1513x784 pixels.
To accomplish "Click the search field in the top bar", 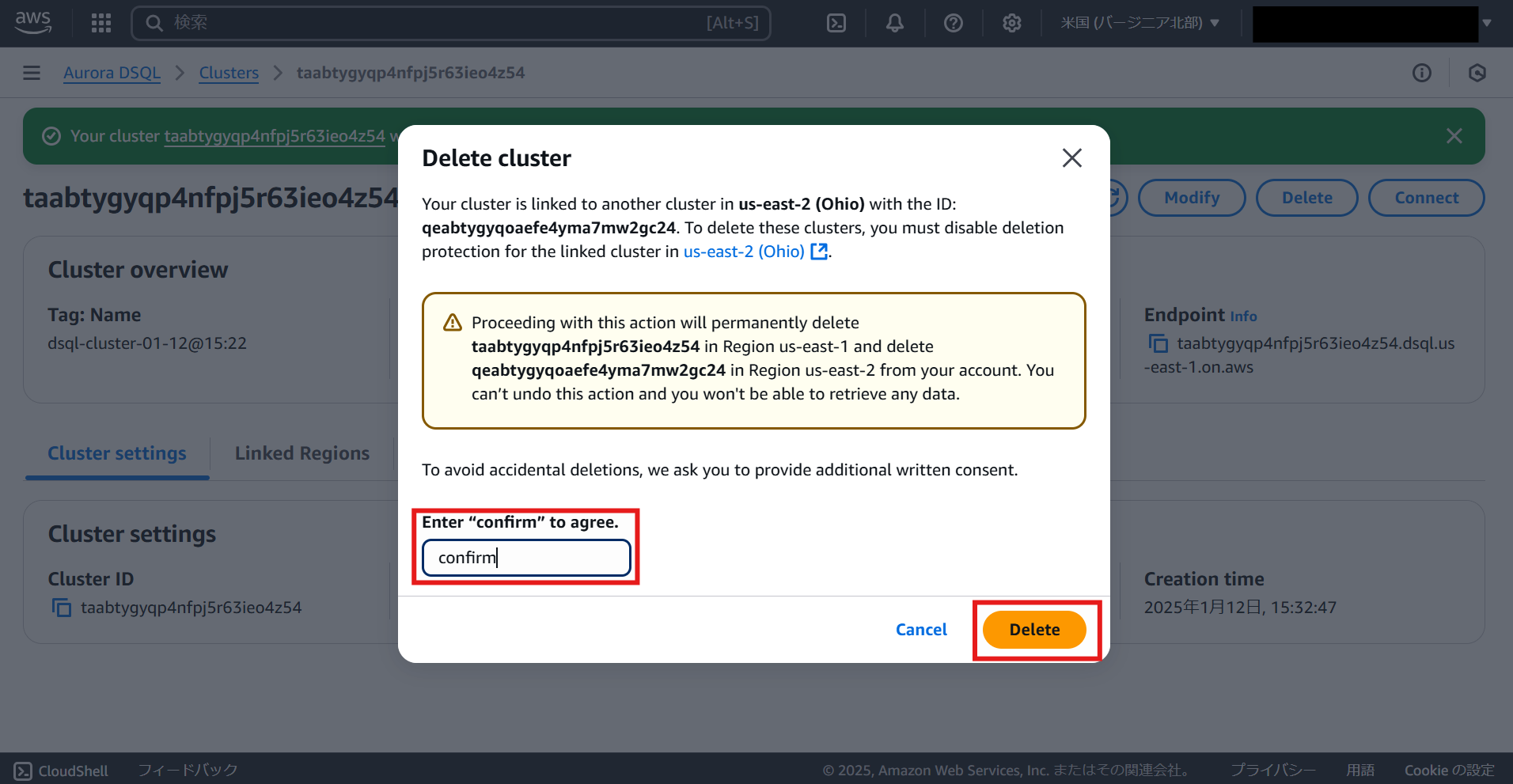I will pyautogui.click(x=451, y=23).
